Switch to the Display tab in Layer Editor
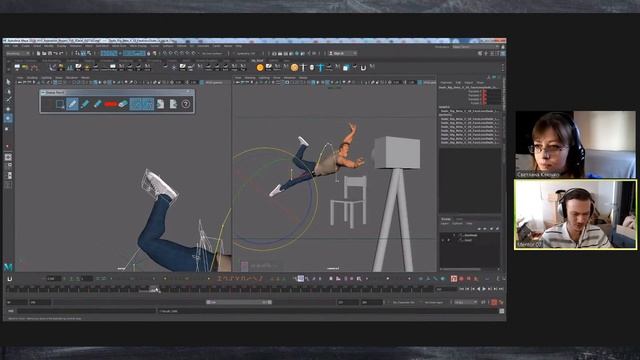 tap(446, 219)
